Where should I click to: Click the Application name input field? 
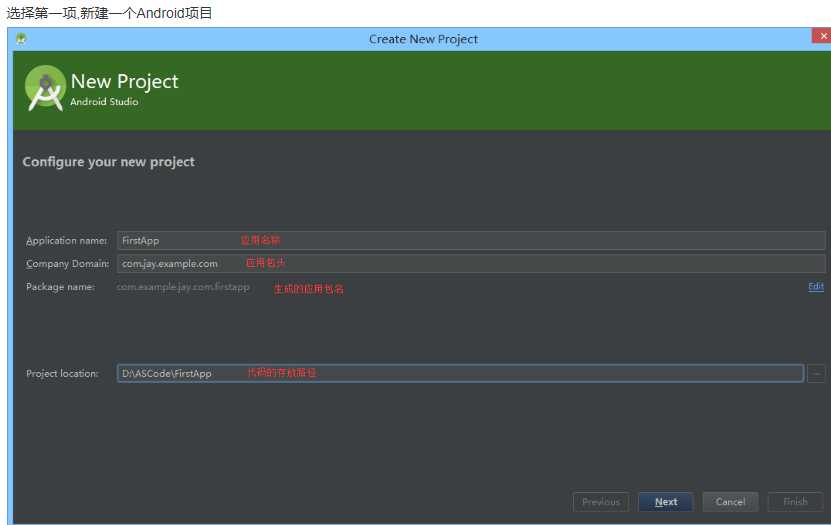[x=471, y=241]
